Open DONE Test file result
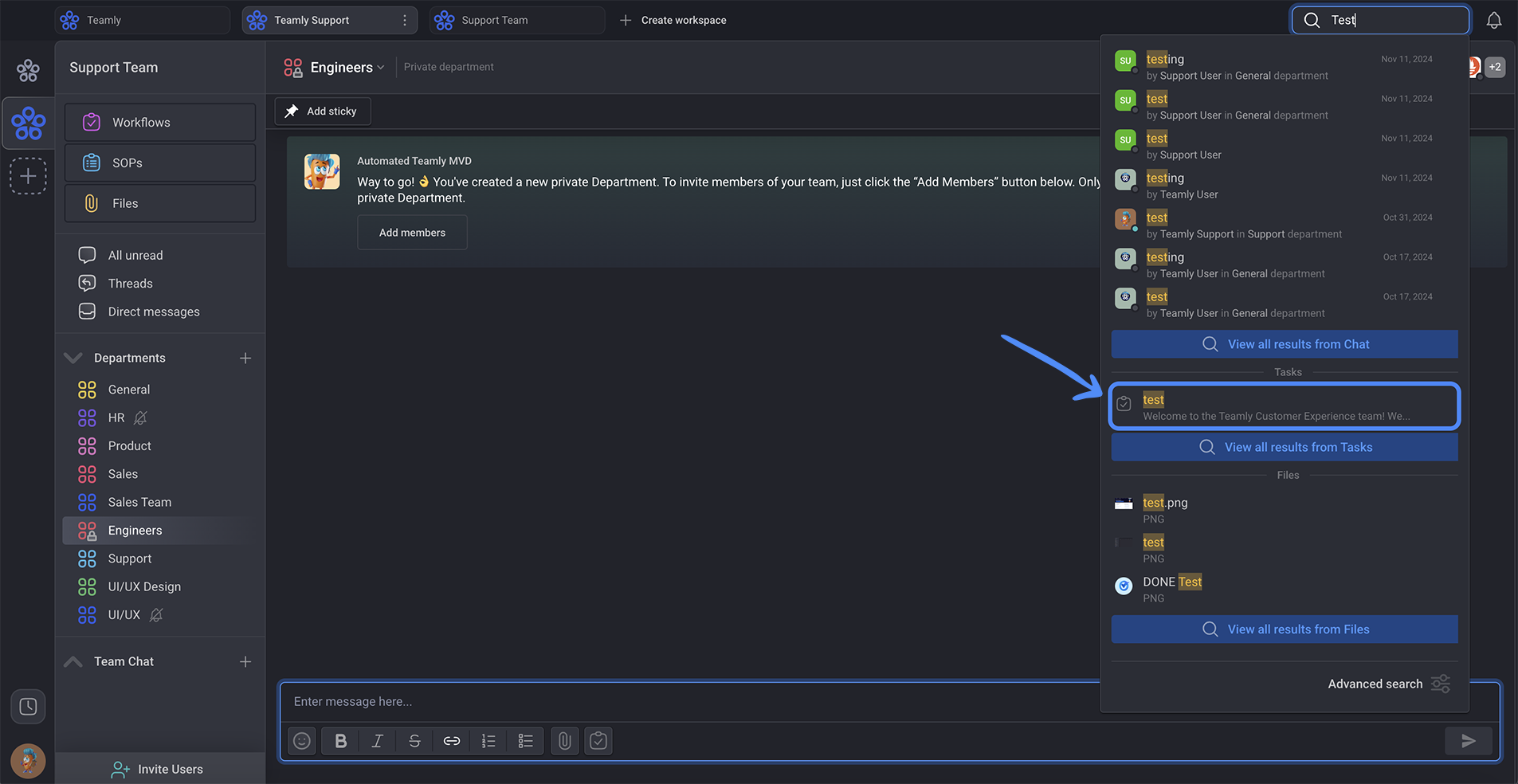 point(1285,590)
